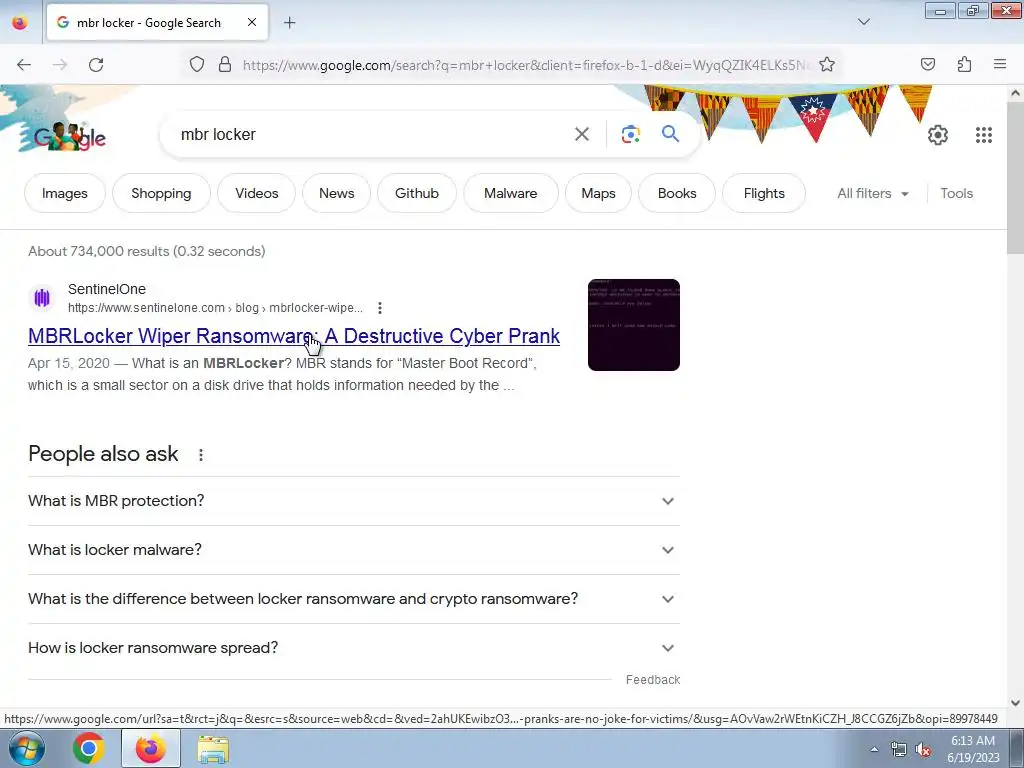Search by image with the Google Lens icon
Viewport: 1024px width, 768px height.
[x=630, y=135]
